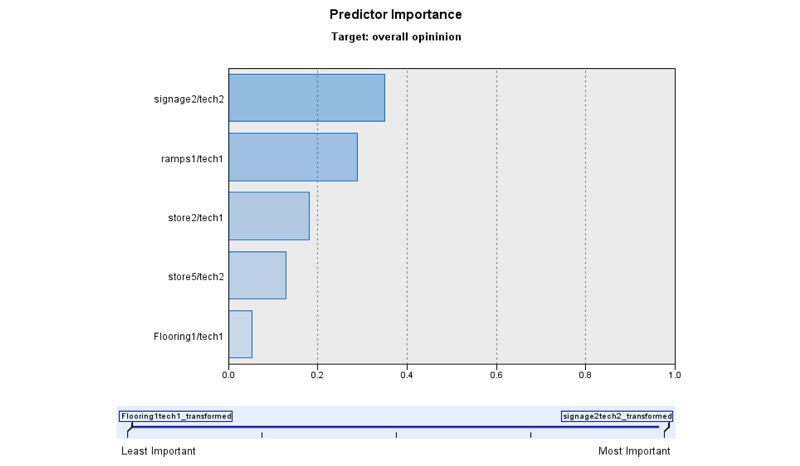Click the signage2/tech2 axis label
Viewport: 800px width, 466px height.
tap(189, 99)
